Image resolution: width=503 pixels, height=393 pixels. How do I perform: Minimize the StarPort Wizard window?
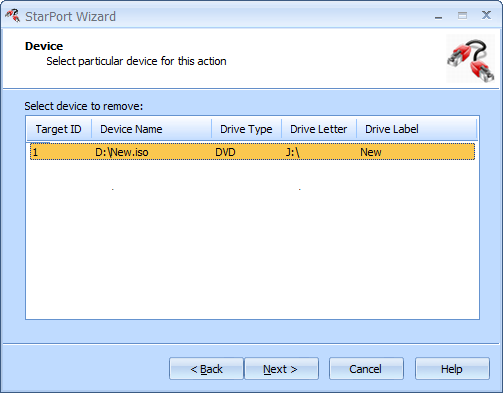click(x=439, y=16)
